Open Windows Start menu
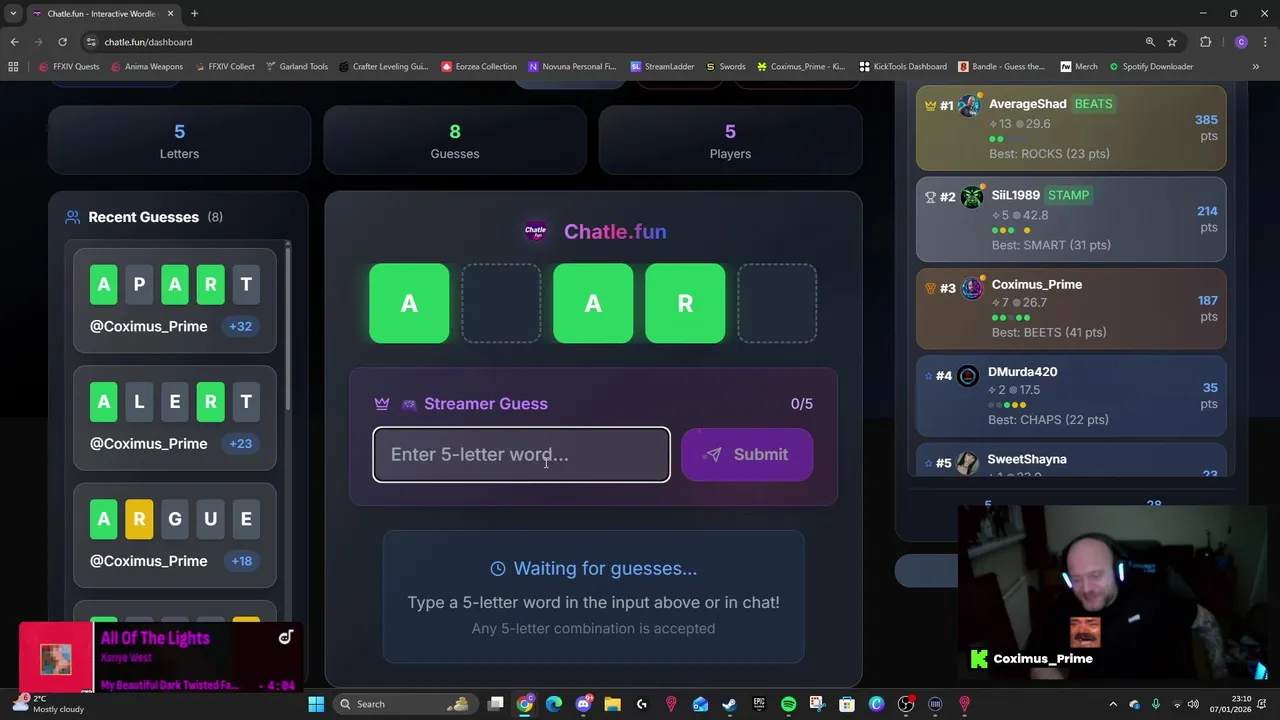 [316, 704]
